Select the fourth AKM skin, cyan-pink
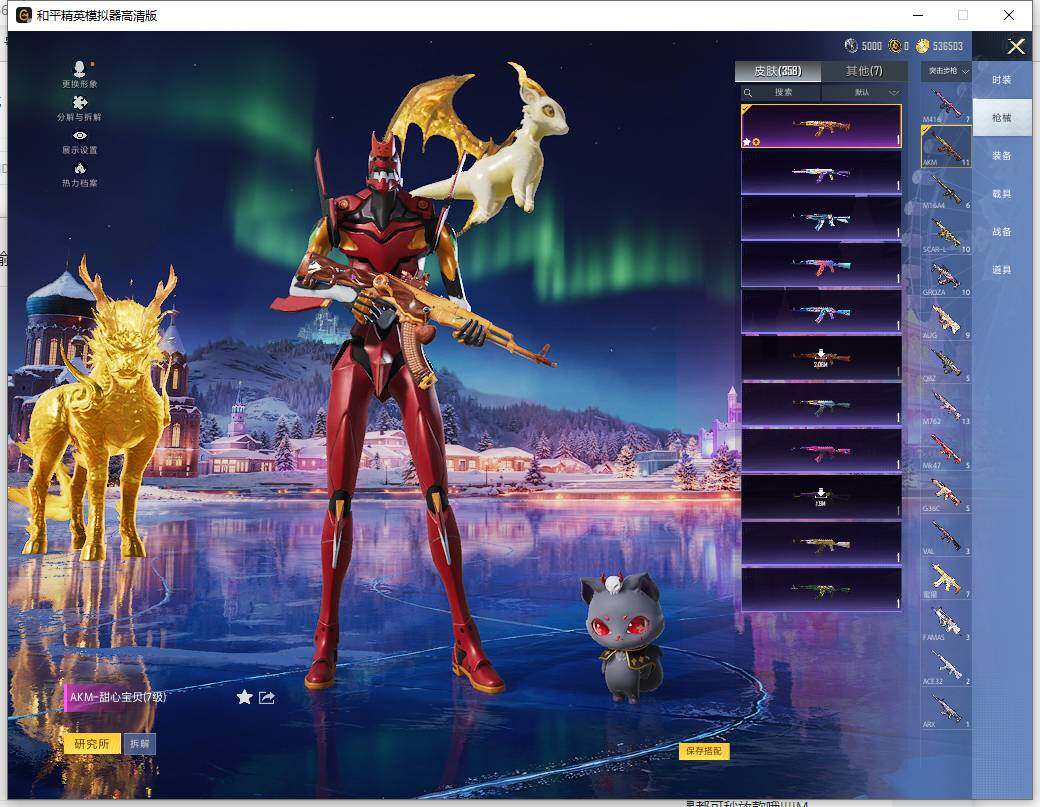1040x807 pixels. [821, 265]
